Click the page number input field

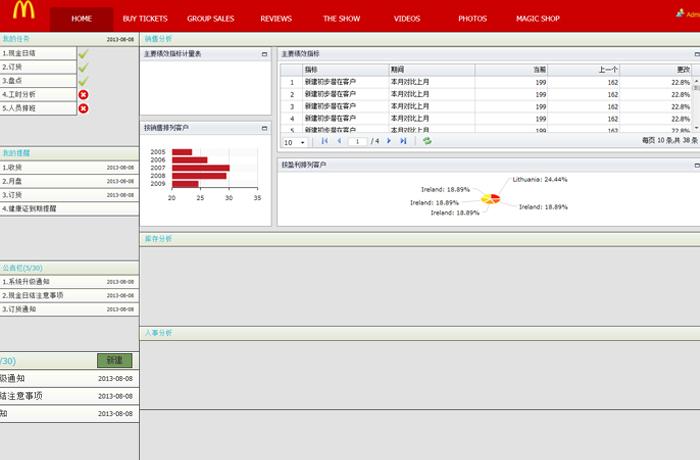tap(357, 142)
